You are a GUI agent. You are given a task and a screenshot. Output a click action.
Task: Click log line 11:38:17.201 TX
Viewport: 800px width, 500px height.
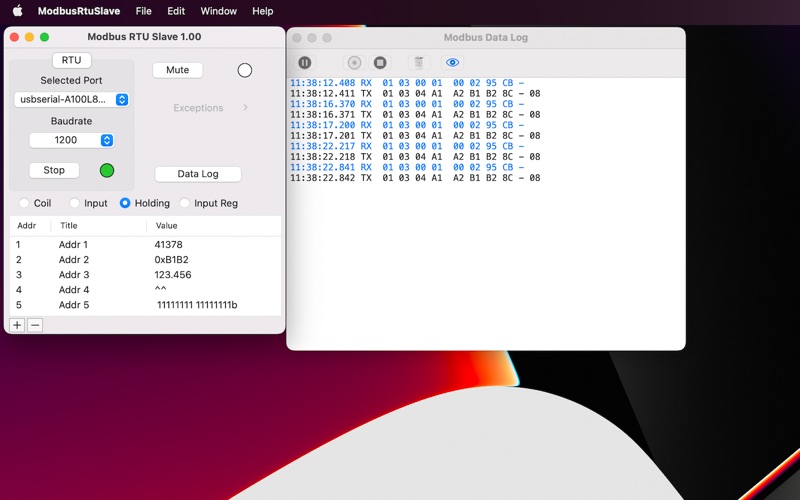415,136
